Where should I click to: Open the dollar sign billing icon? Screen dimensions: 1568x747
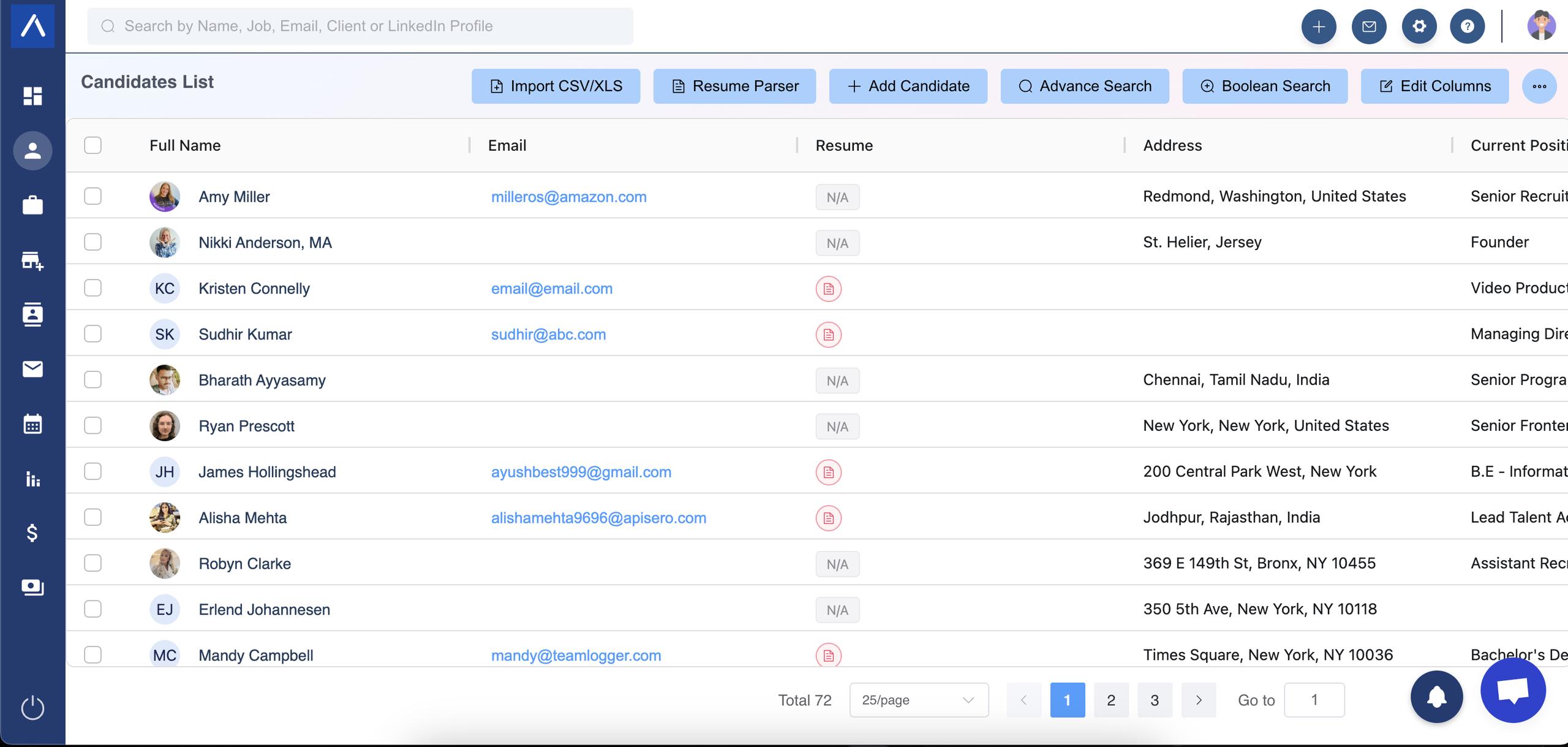32,533
